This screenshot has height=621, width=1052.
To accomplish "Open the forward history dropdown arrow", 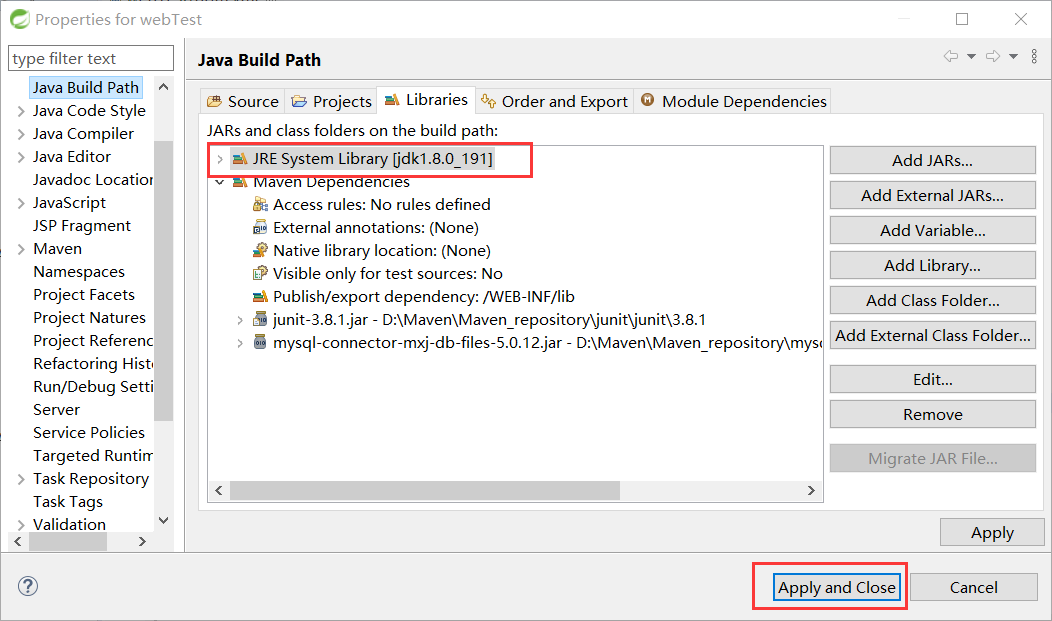I will [x=1013, y=56].
